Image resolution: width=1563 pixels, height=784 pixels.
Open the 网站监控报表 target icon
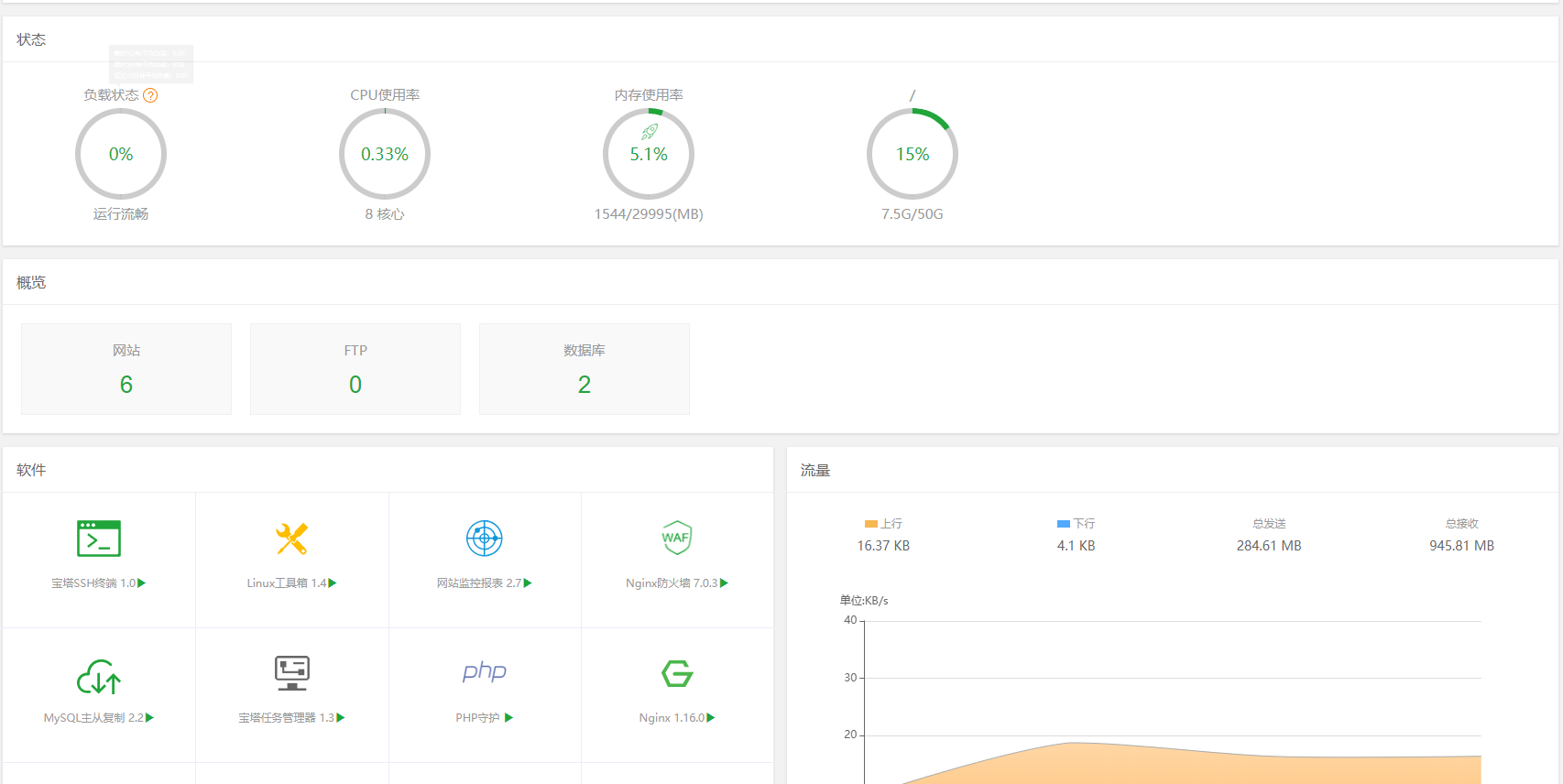pos(485,539)
